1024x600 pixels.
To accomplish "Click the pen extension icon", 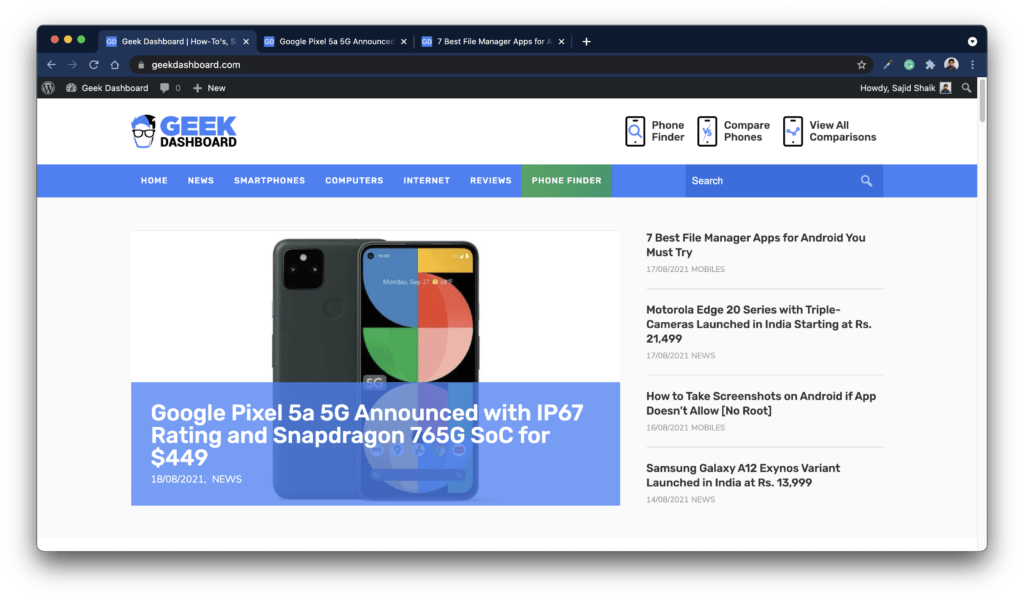I will pos(888,65).
